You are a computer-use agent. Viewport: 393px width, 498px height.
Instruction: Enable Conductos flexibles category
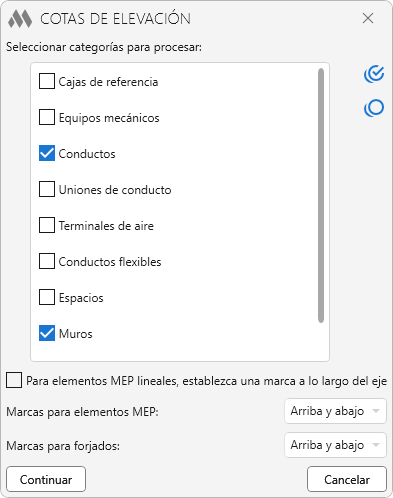coord(47,261)
